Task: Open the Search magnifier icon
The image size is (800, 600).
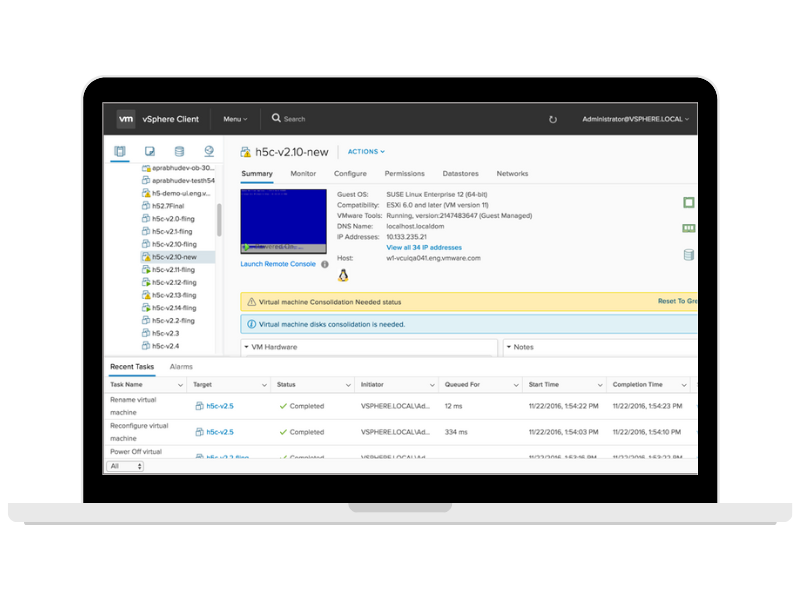Action: (276, 118)
